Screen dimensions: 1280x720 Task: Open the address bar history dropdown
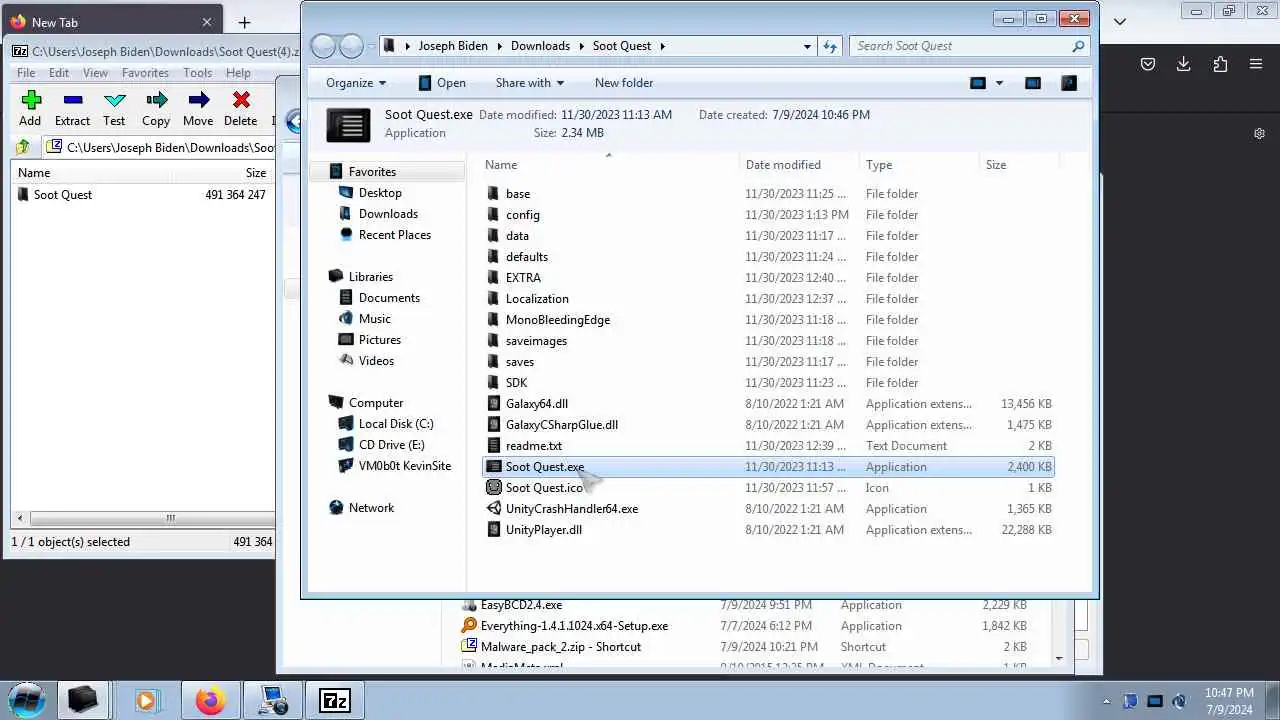pyautogui.click(x=807, y=46)
